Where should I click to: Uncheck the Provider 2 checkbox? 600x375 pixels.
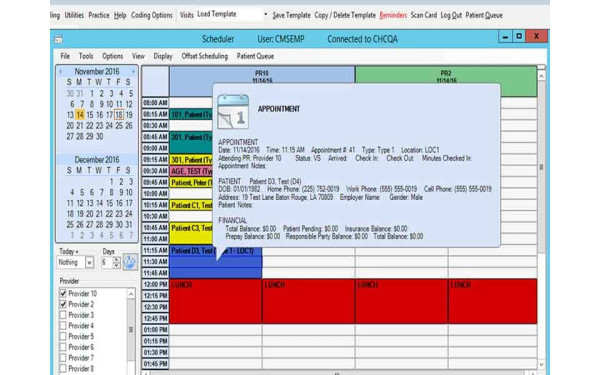click(63, 304)
